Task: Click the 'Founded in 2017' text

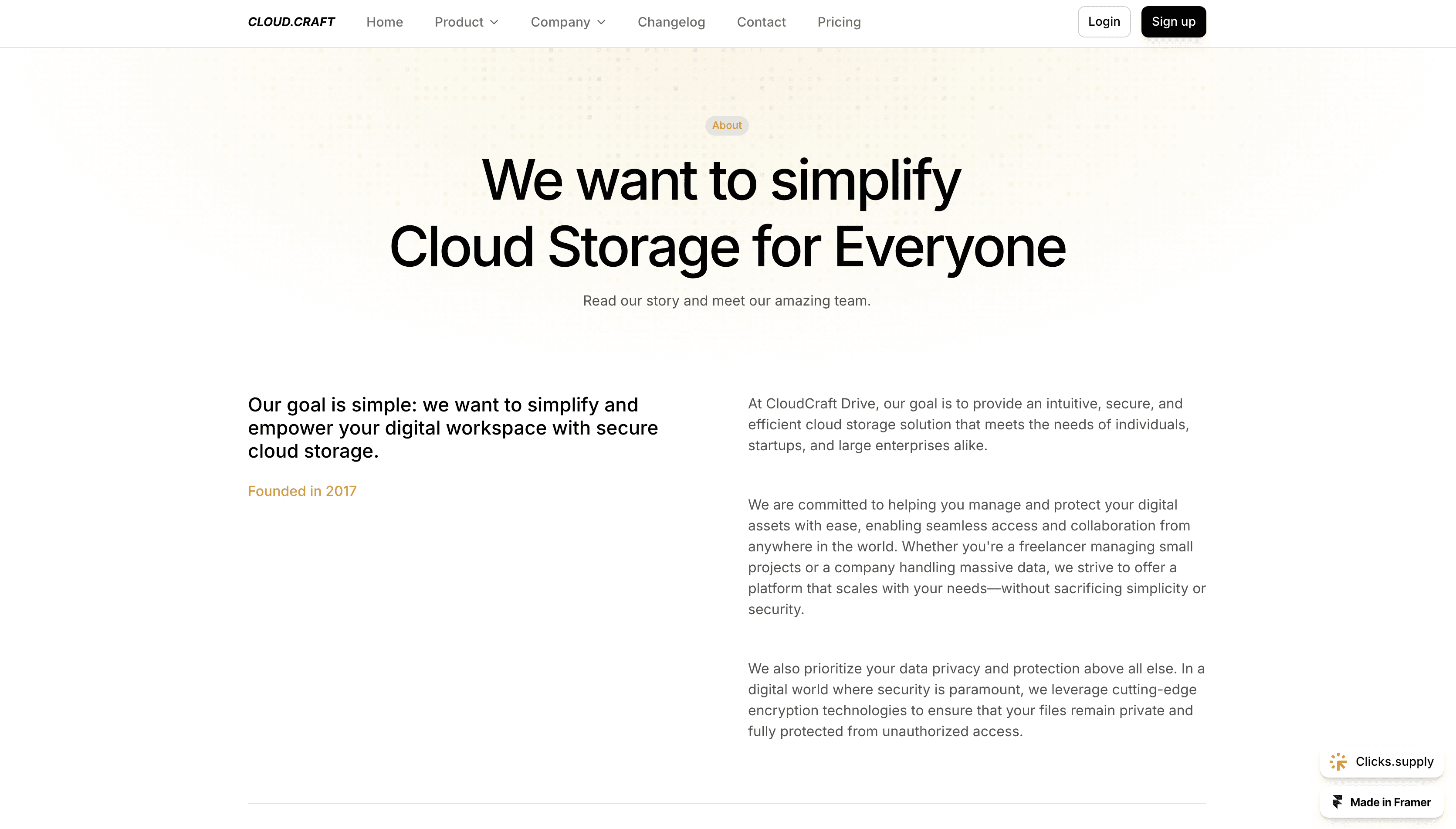Action: click(x=301, y=491)
